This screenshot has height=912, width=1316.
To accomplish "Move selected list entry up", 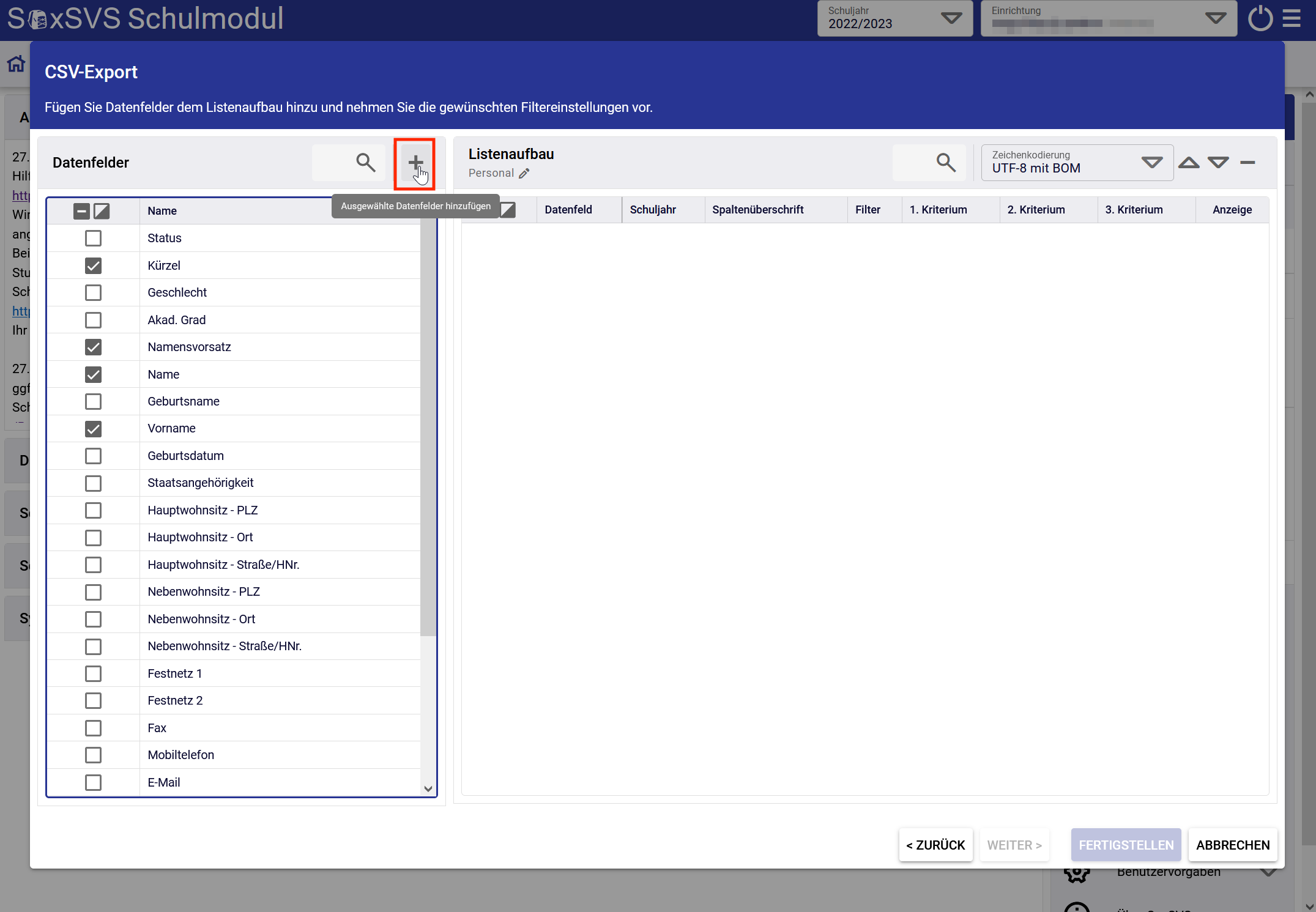I will 1189,163.
